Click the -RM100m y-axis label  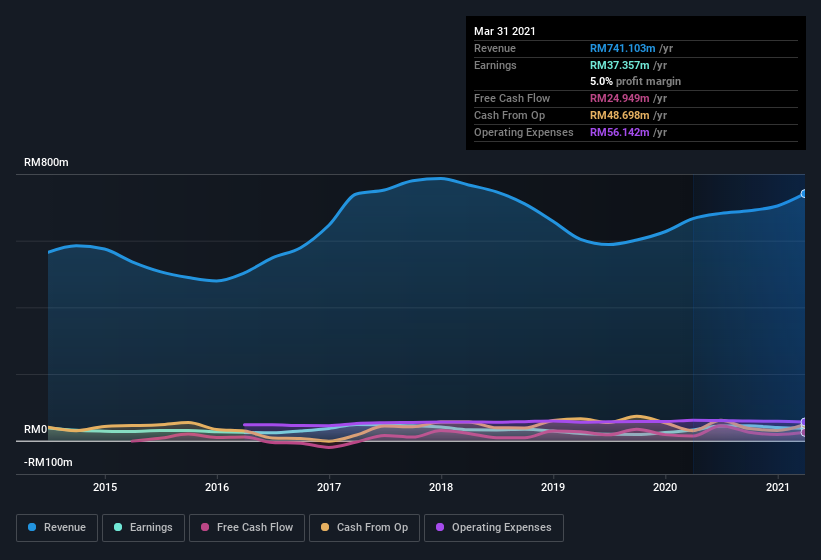point(48,462)
